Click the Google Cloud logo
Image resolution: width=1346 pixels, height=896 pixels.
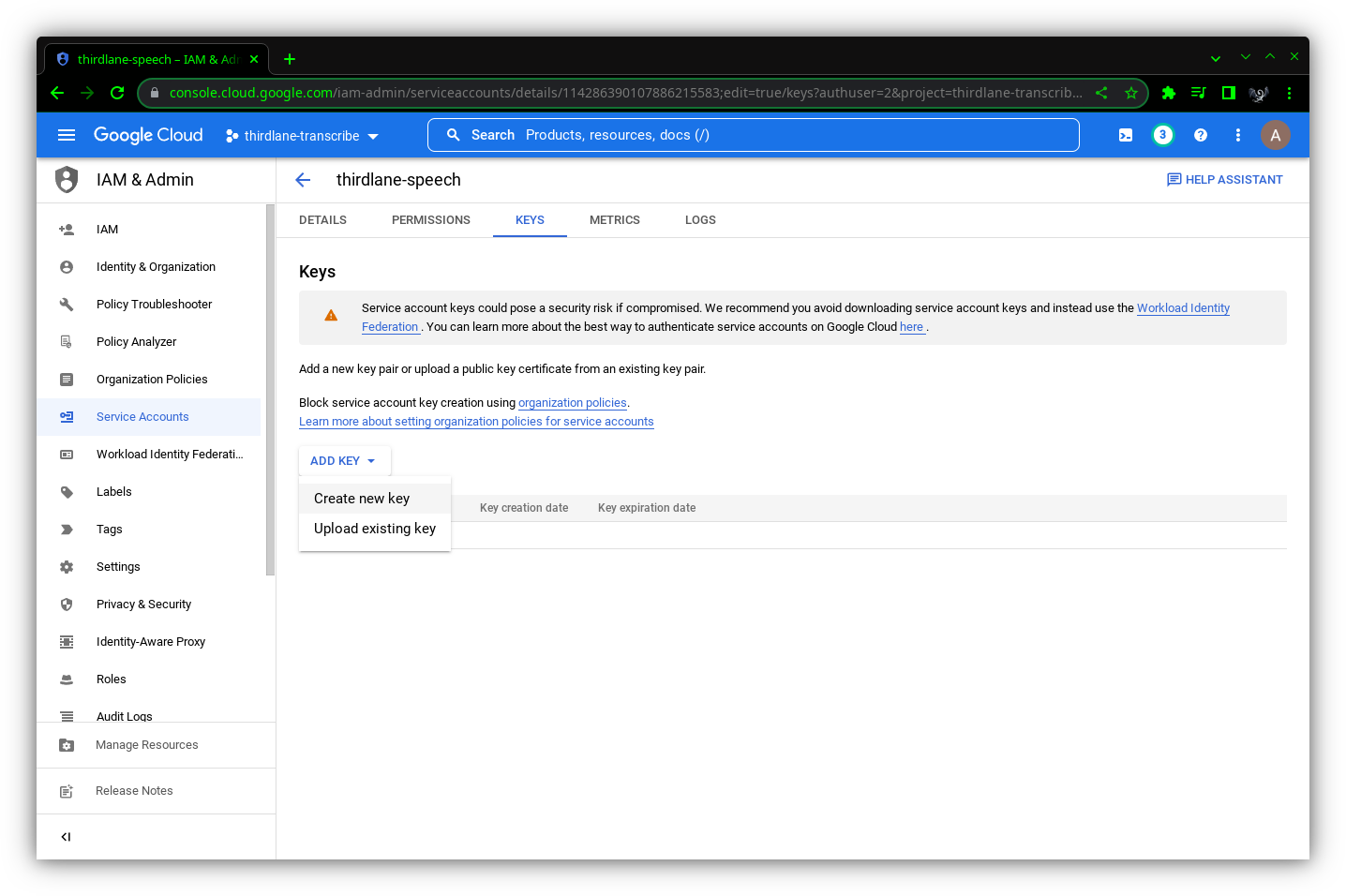pos(148,135)
